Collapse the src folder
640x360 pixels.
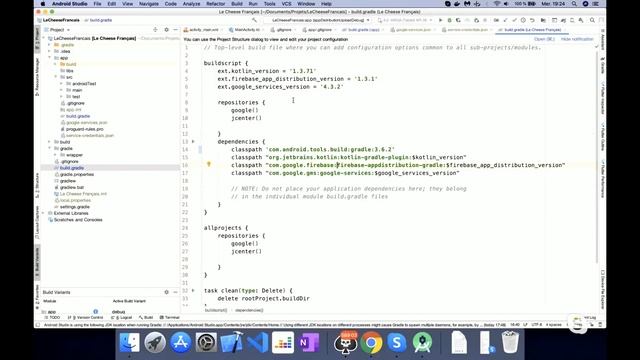point(56,77)
